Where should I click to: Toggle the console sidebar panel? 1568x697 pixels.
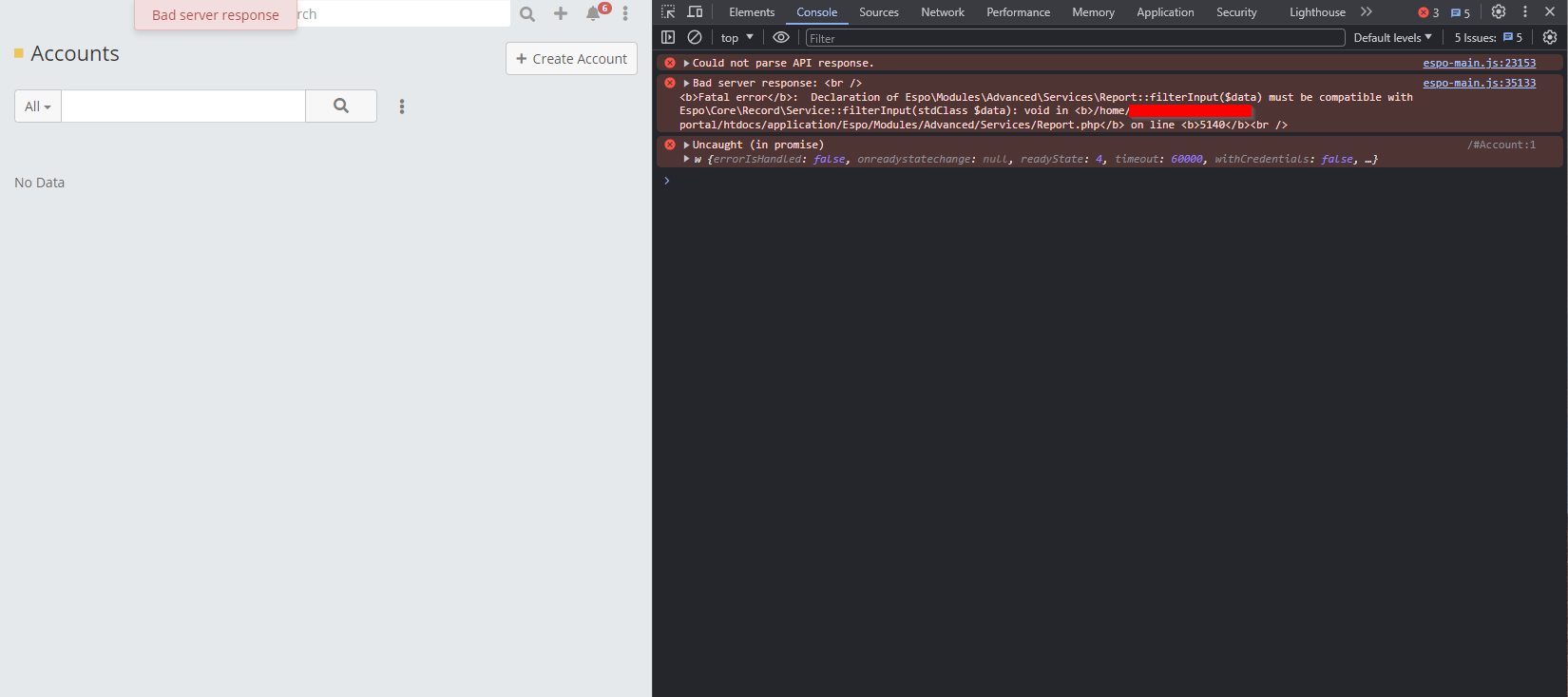tap(668, 38)
